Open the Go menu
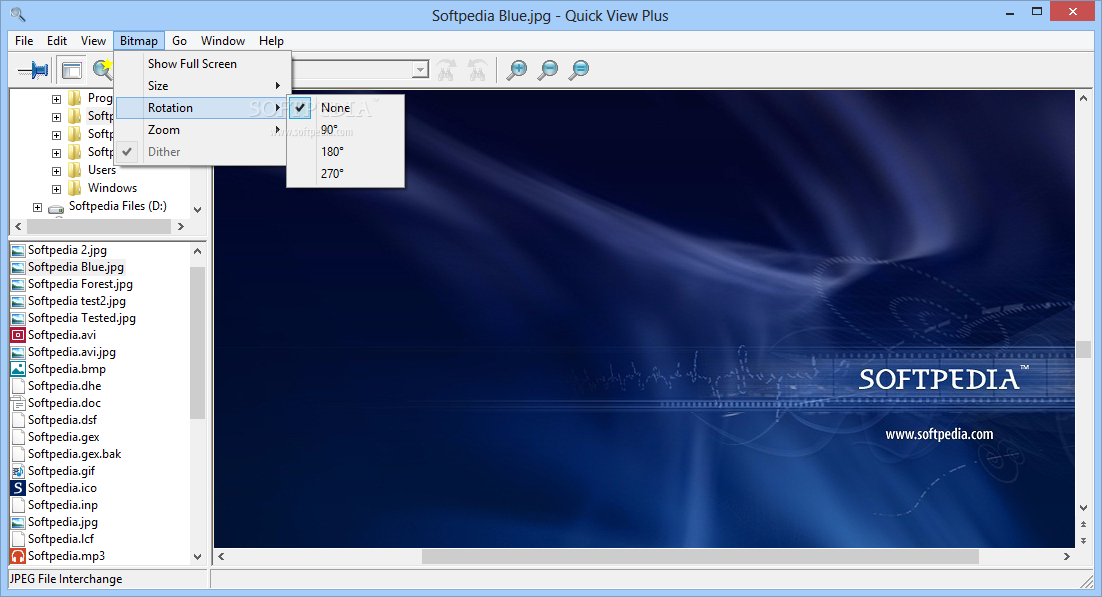Image resolution: width=1102 pixels, height=597 pixels. (x=179, y=41)
